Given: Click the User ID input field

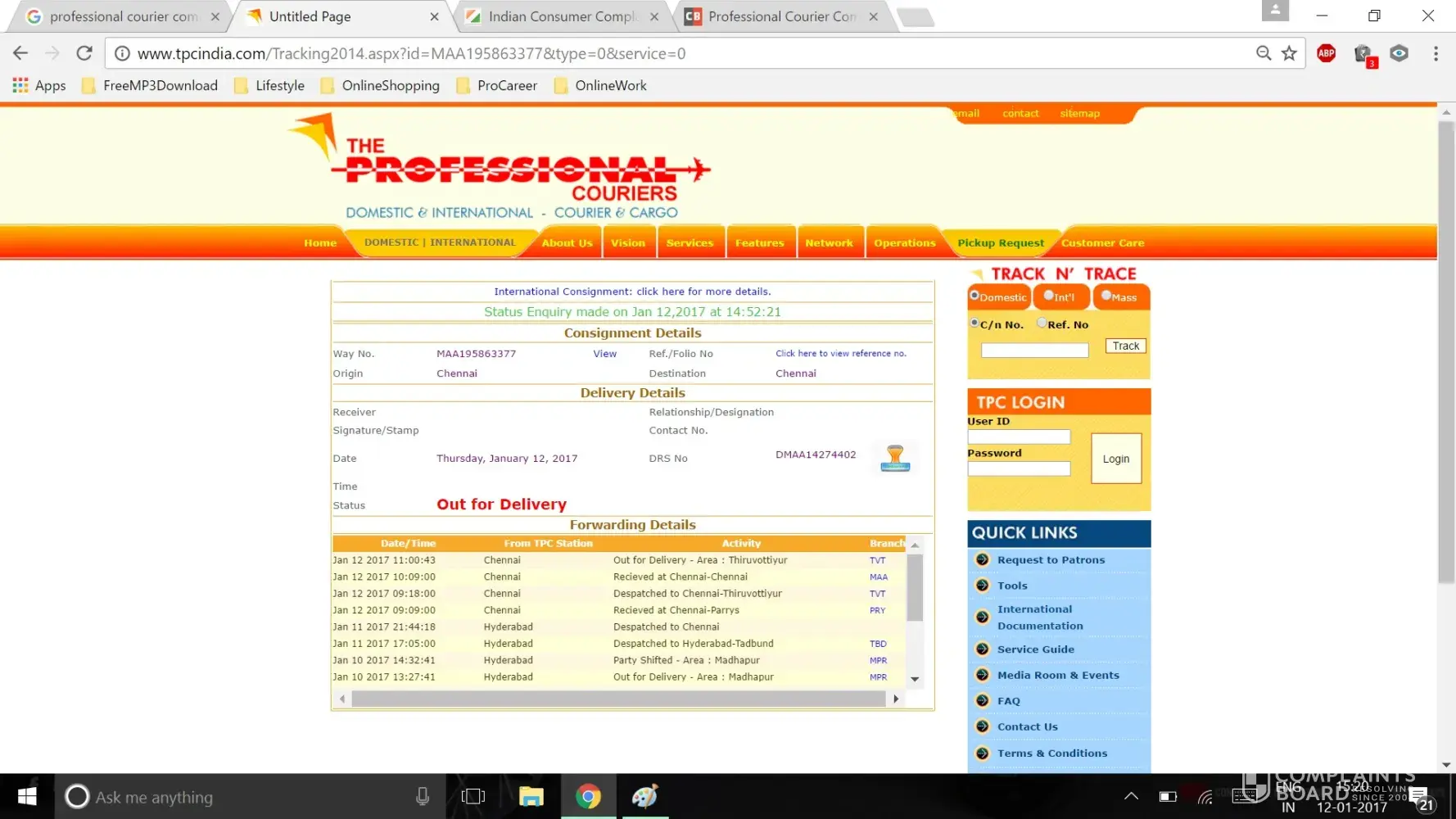Looking at the screenshot, I should click(1019, 437).
